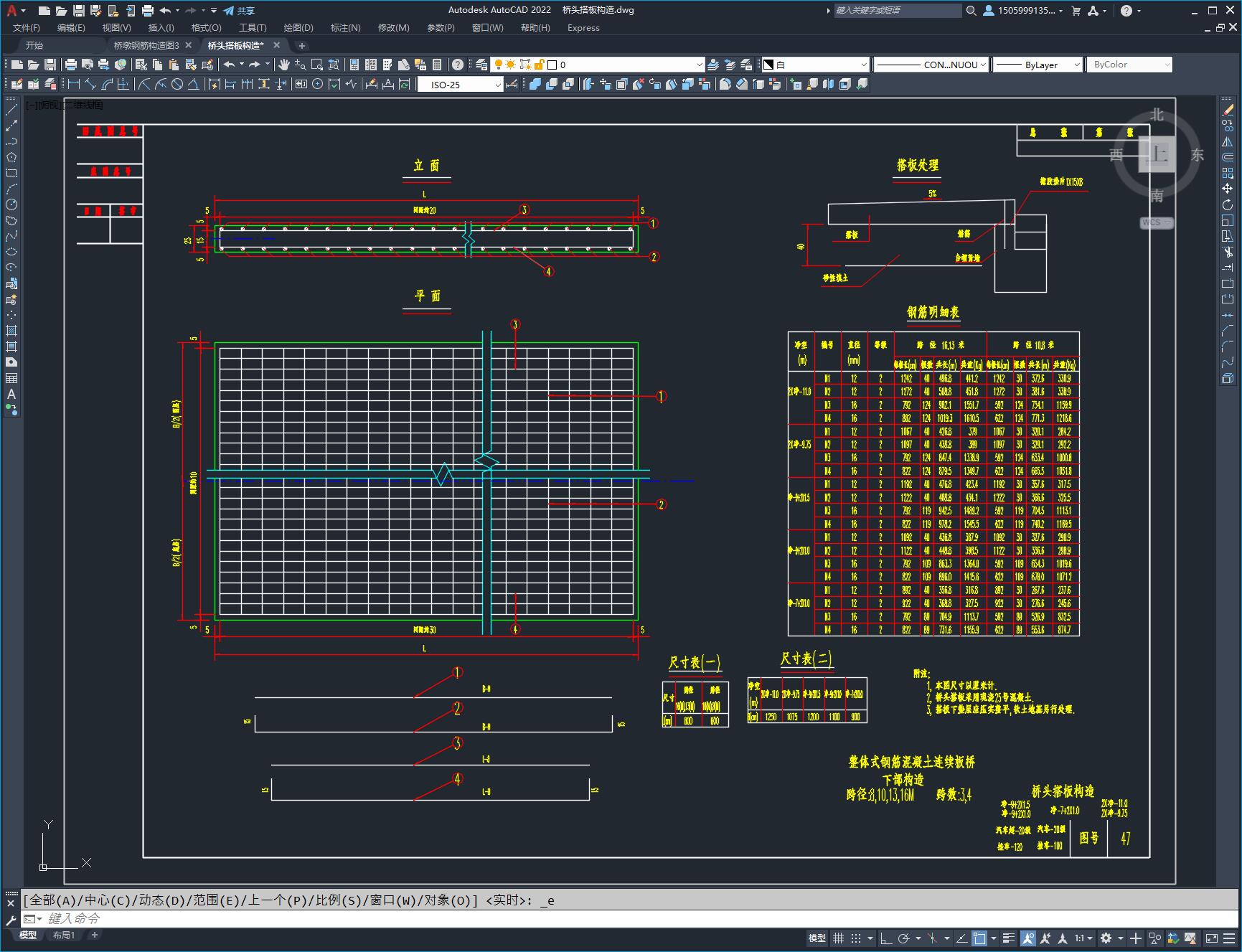Add a new layout with plus button
The height and width of the screenshot is (952, 1242).
point(94,935)
